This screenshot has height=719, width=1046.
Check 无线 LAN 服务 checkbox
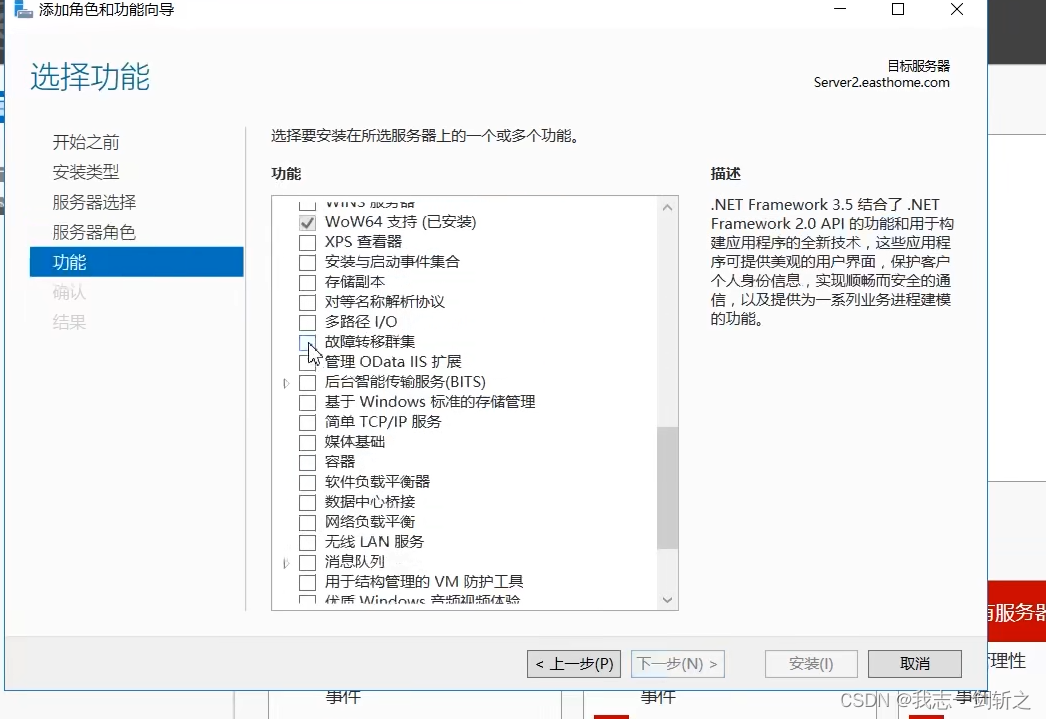308,542
